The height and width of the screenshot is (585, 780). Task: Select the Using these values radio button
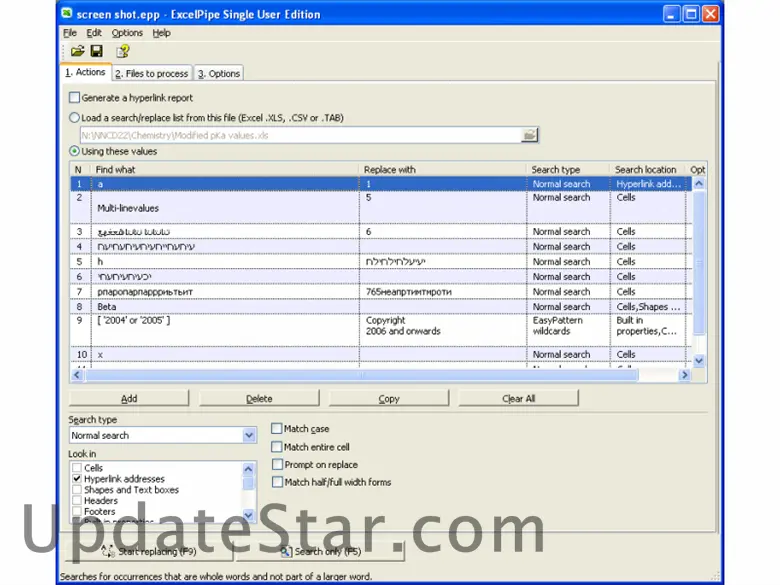(x=75, y=151)
